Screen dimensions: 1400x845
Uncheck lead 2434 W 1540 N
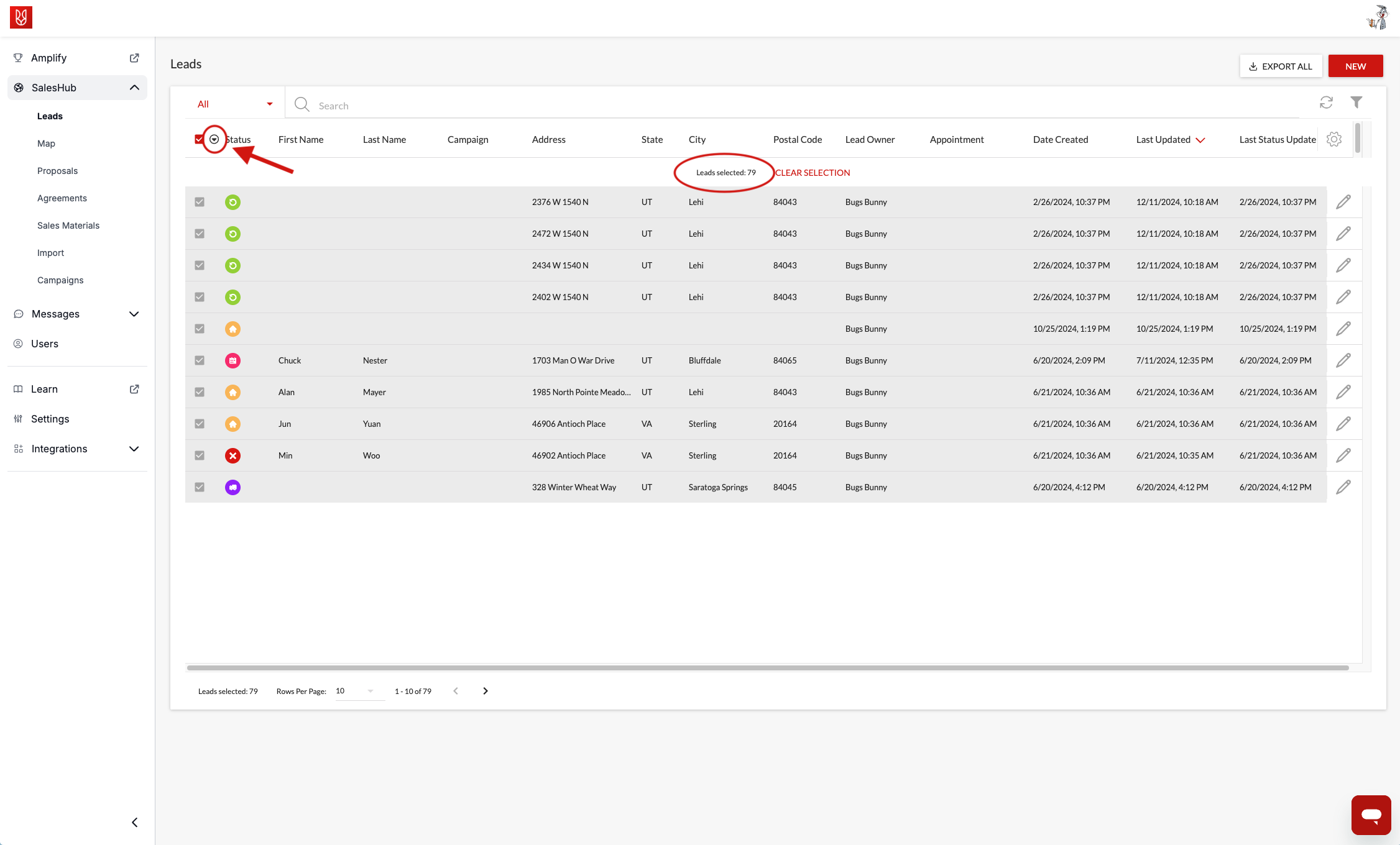coord(200,265)
